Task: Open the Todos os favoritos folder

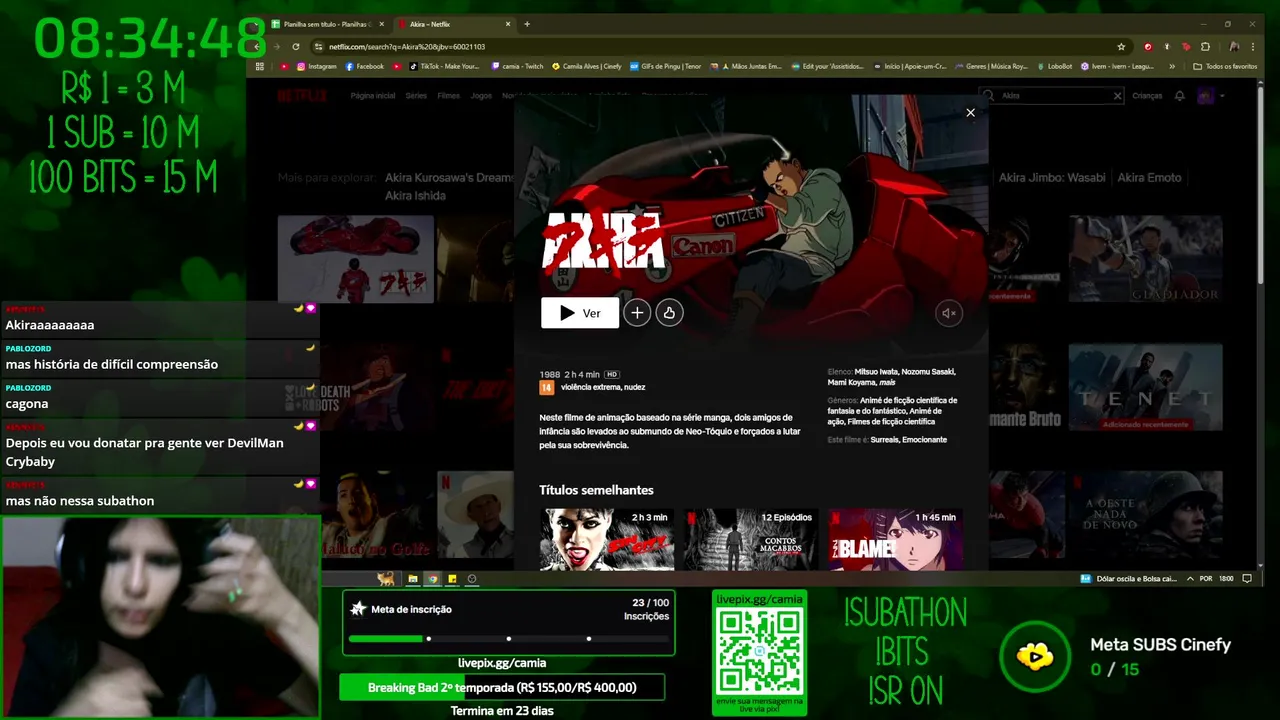Action: (x=1225, y=66)
